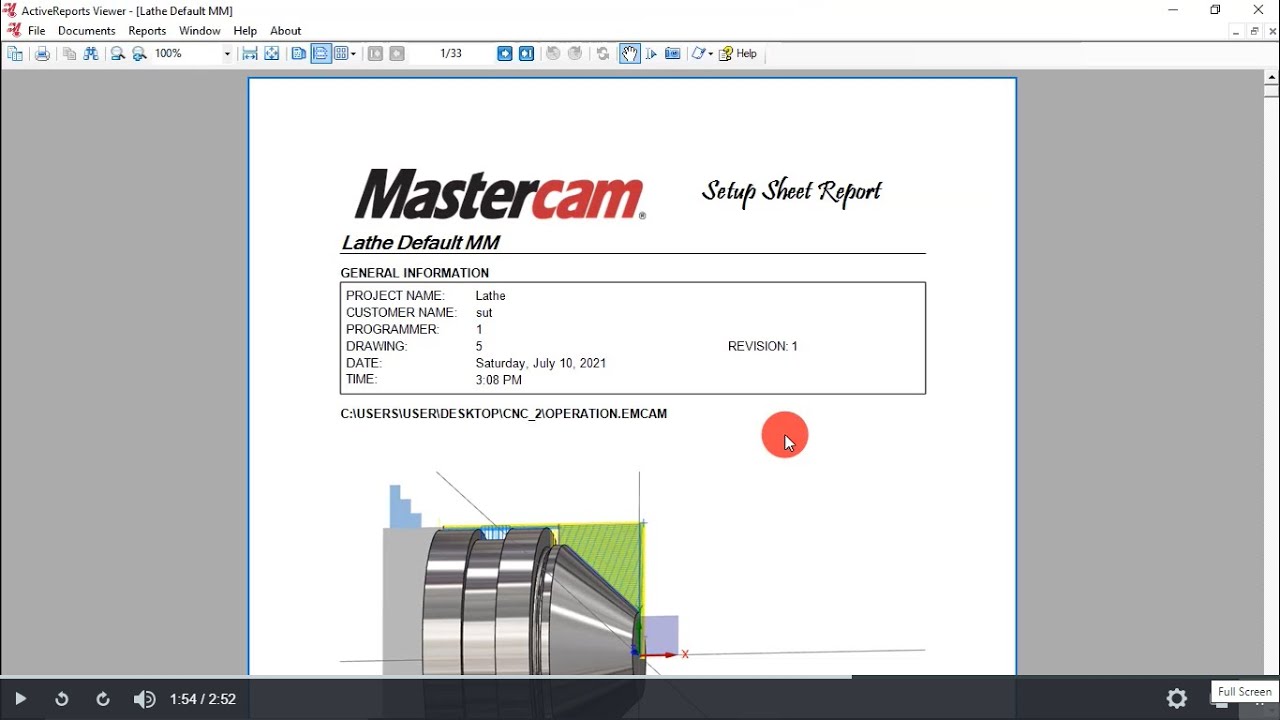Click the customer name value 'sut'

tap(484, 313)
